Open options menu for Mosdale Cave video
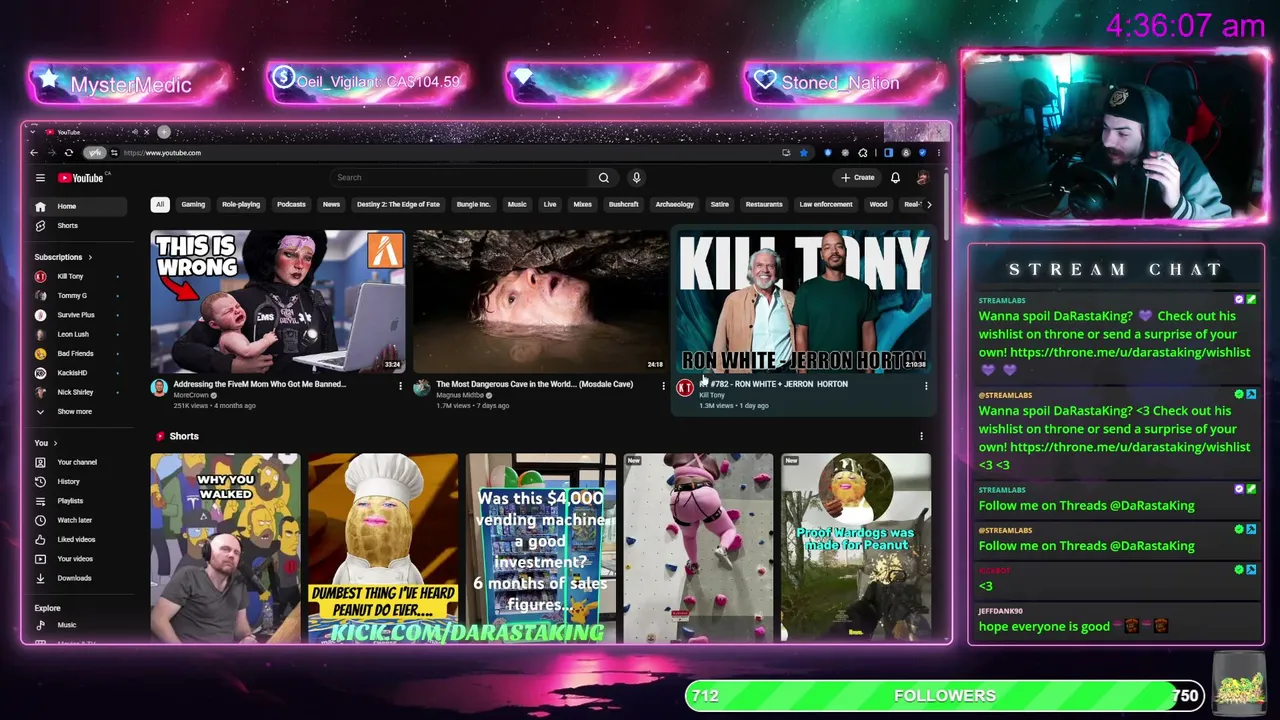The width and height of the screenshot is (1280, 720). tap(663, 385)
